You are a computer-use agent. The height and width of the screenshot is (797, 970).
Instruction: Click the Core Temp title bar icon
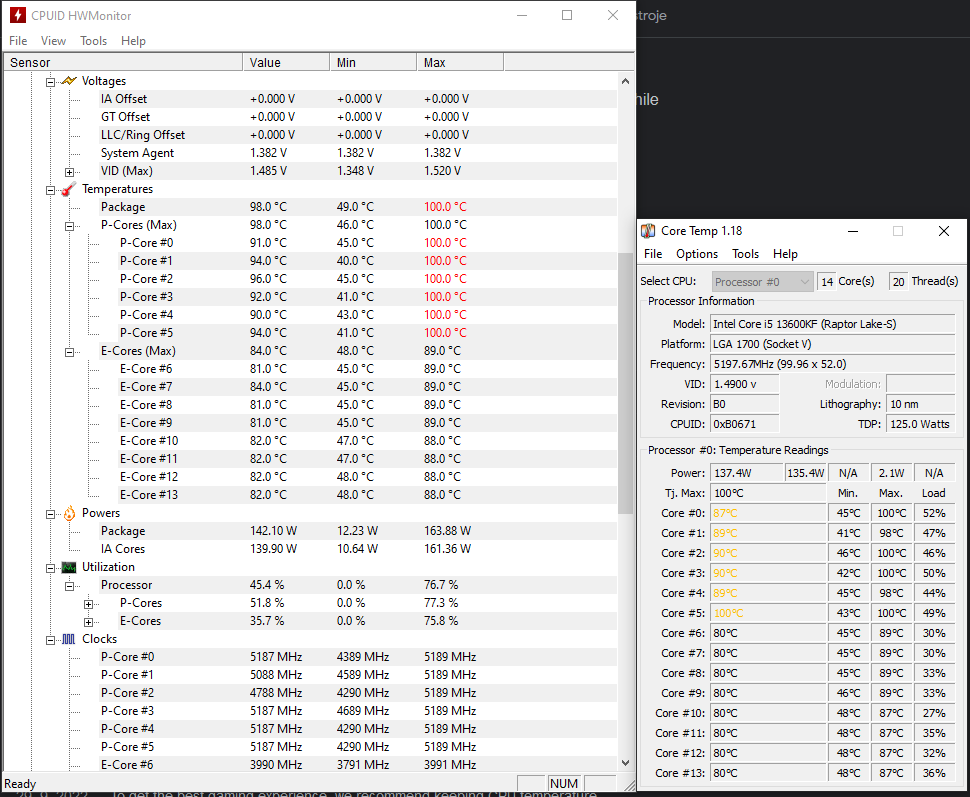tap(649, 231)
